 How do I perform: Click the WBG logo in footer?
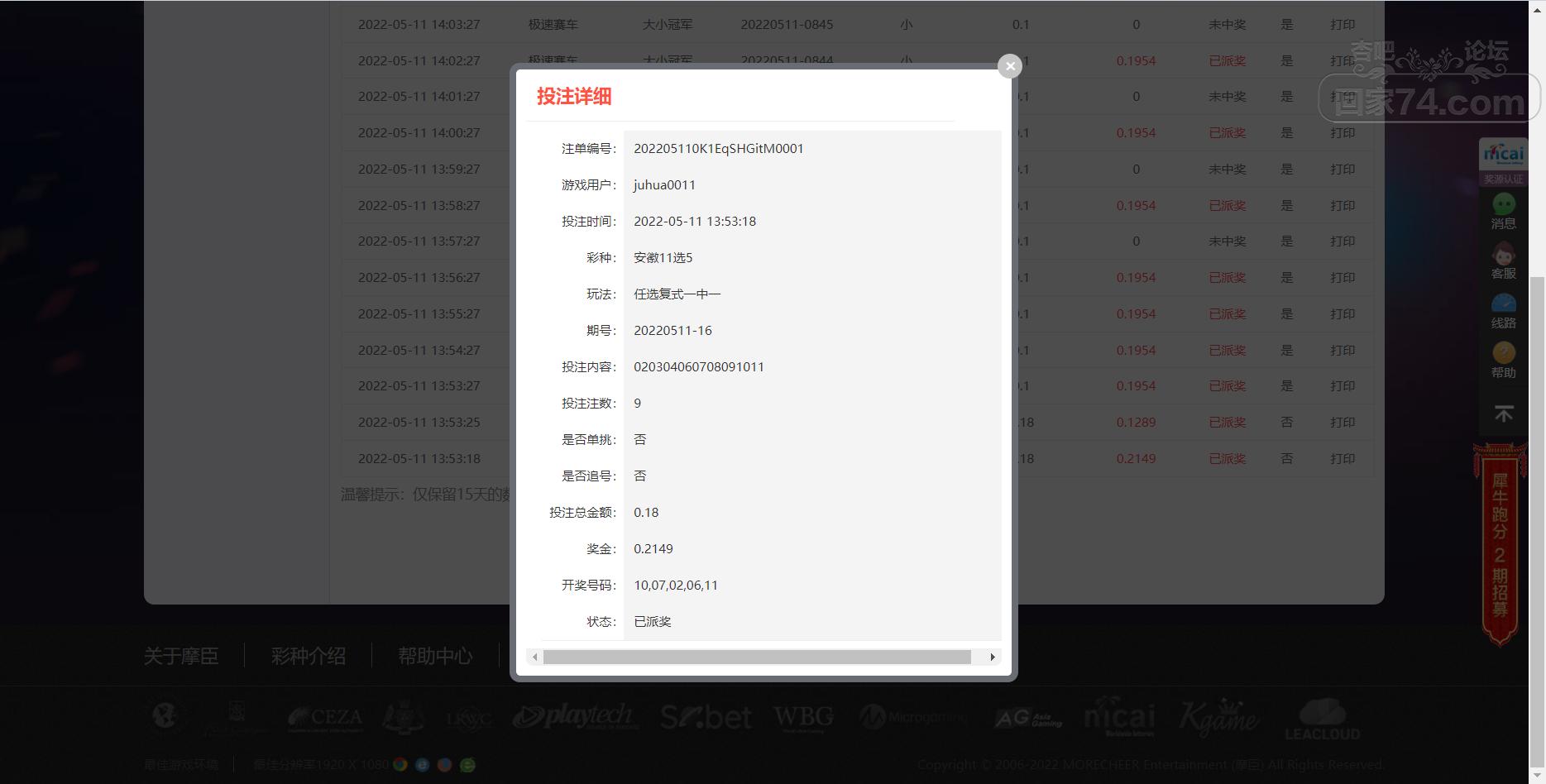pyautogui.click(x=803, y=716)
